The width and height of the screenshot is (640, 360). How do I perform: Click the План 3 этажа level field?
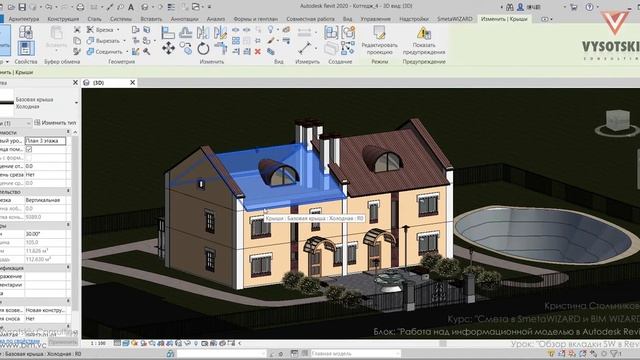click(x=45, y=141)
